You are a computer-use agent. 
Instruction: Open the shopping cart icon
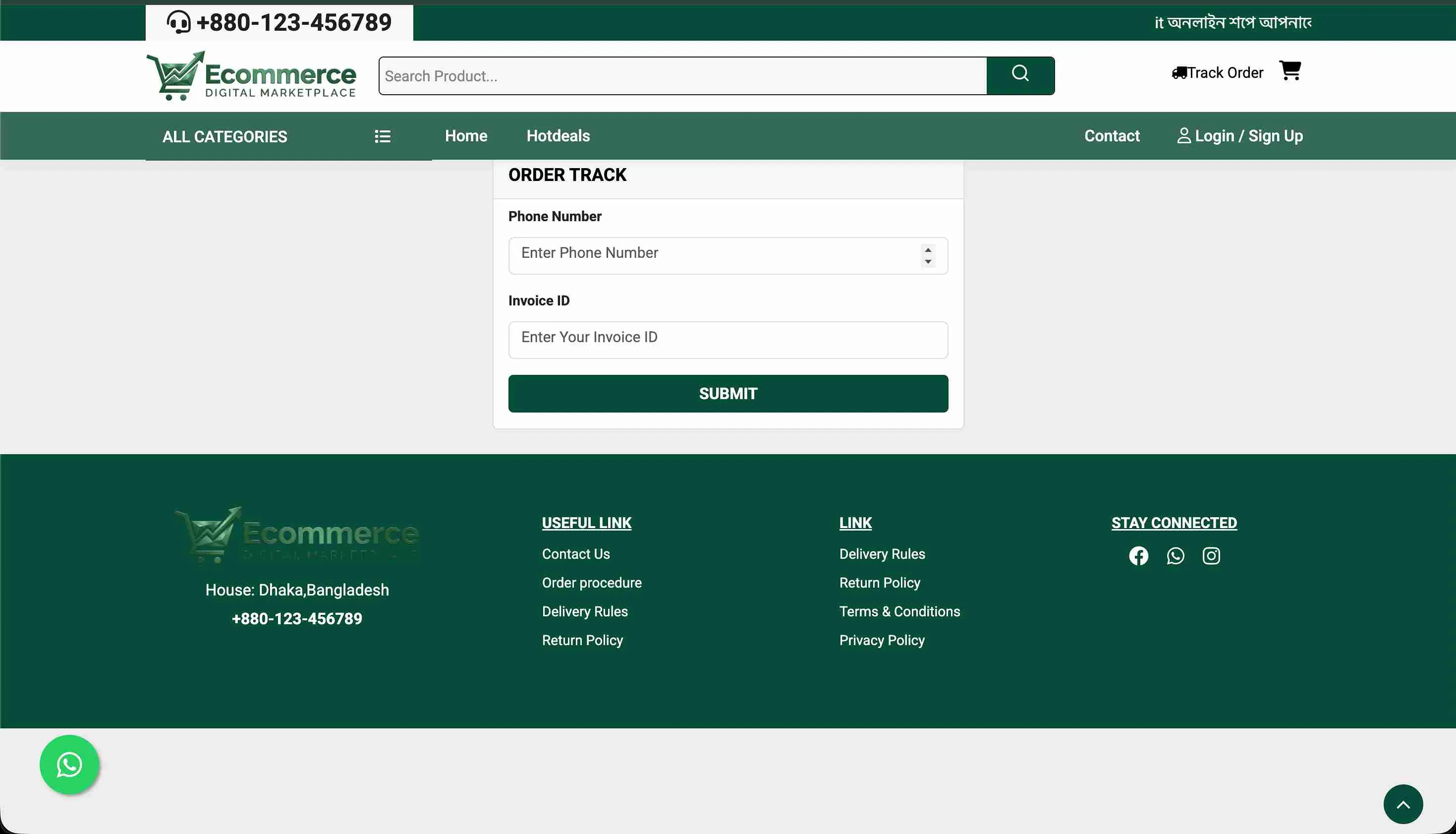[1290, 71]
